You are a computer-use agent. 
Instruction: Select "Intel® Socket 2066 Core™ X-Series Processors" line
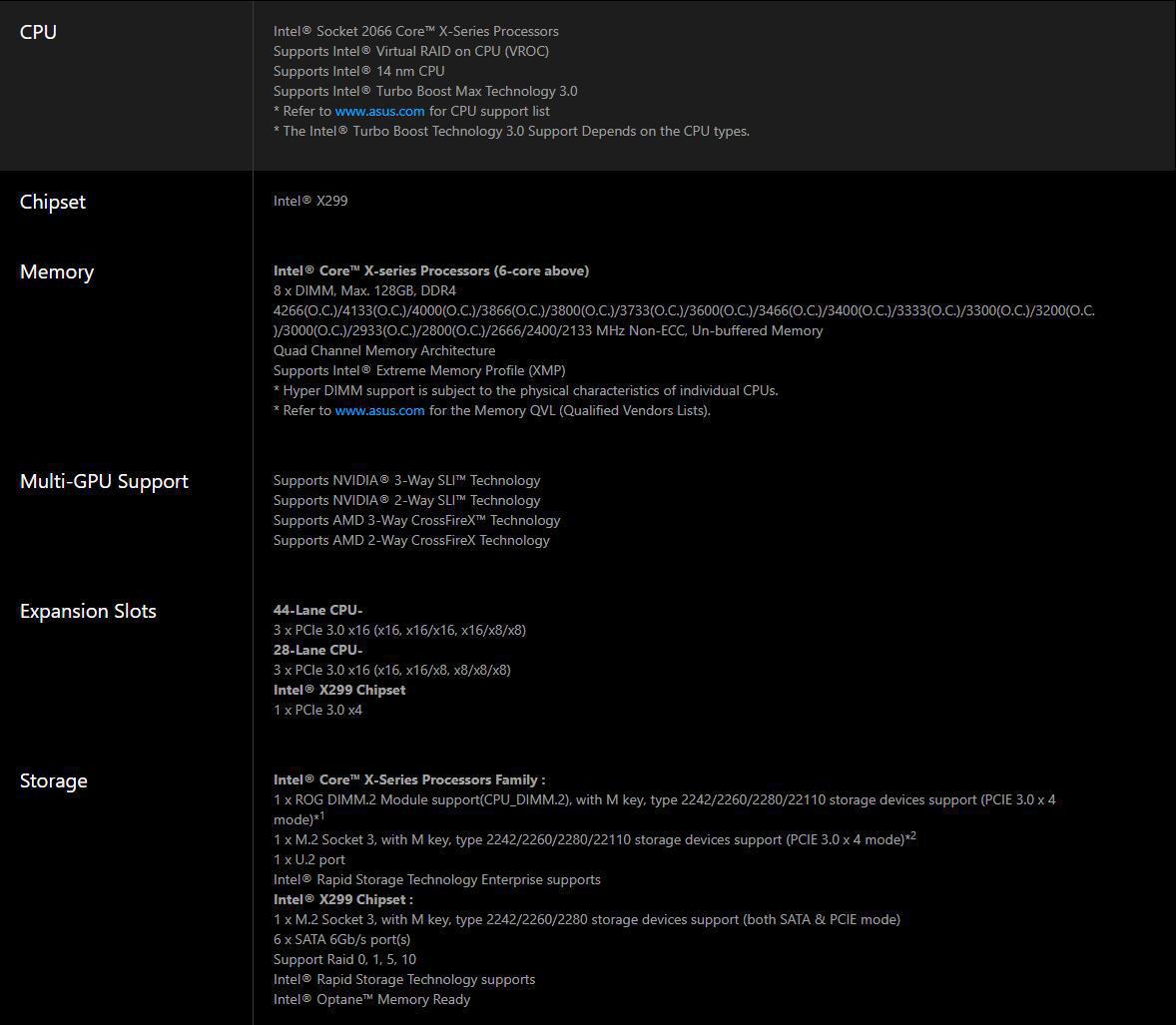pos(416,32)
